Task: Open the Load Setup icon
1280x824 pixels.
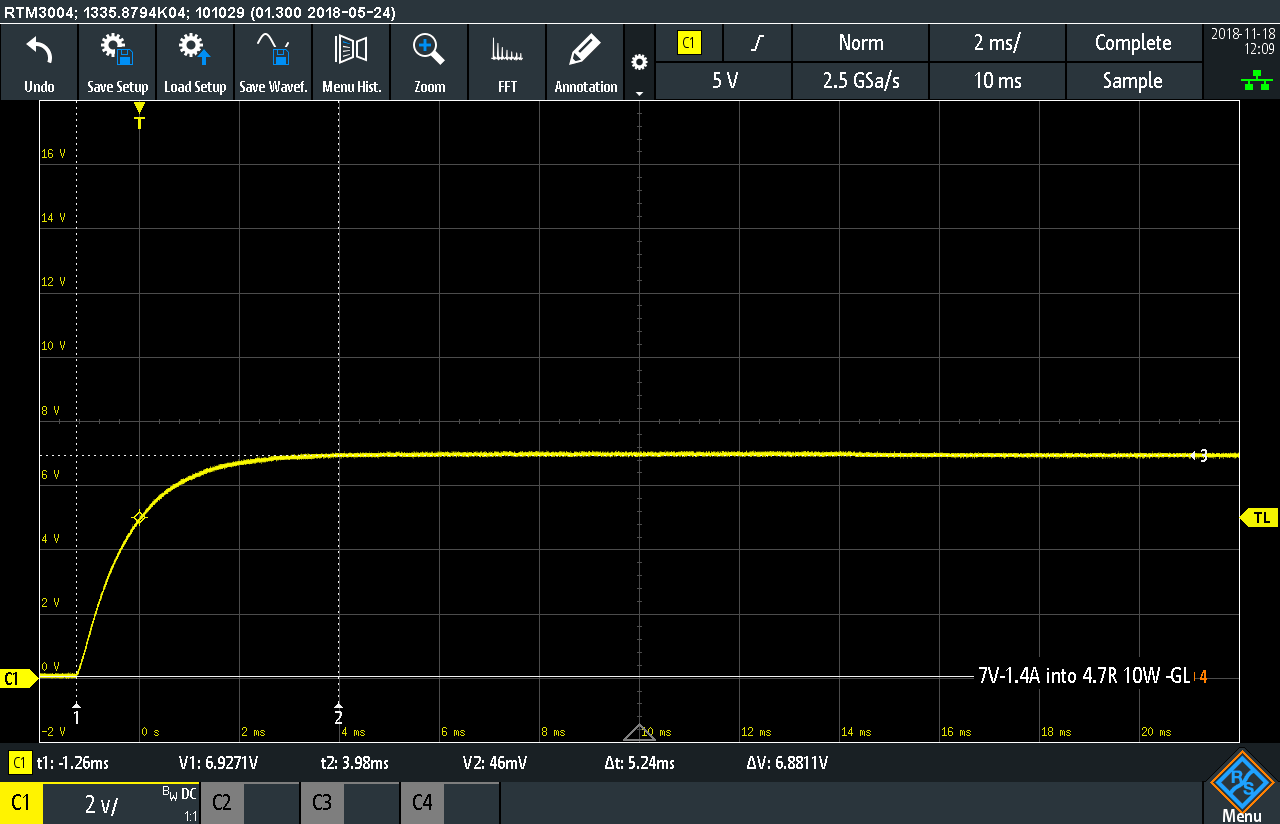Action: pos(195,51)
